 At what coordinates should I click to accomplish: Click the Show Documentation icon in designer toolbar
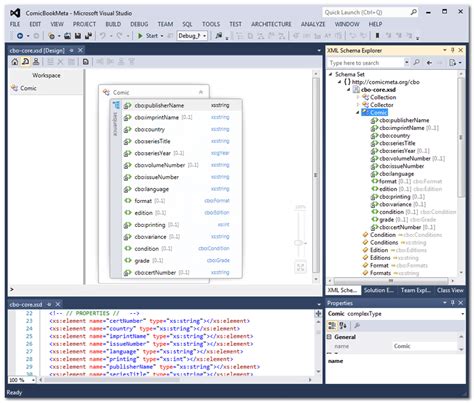(86, 62)
